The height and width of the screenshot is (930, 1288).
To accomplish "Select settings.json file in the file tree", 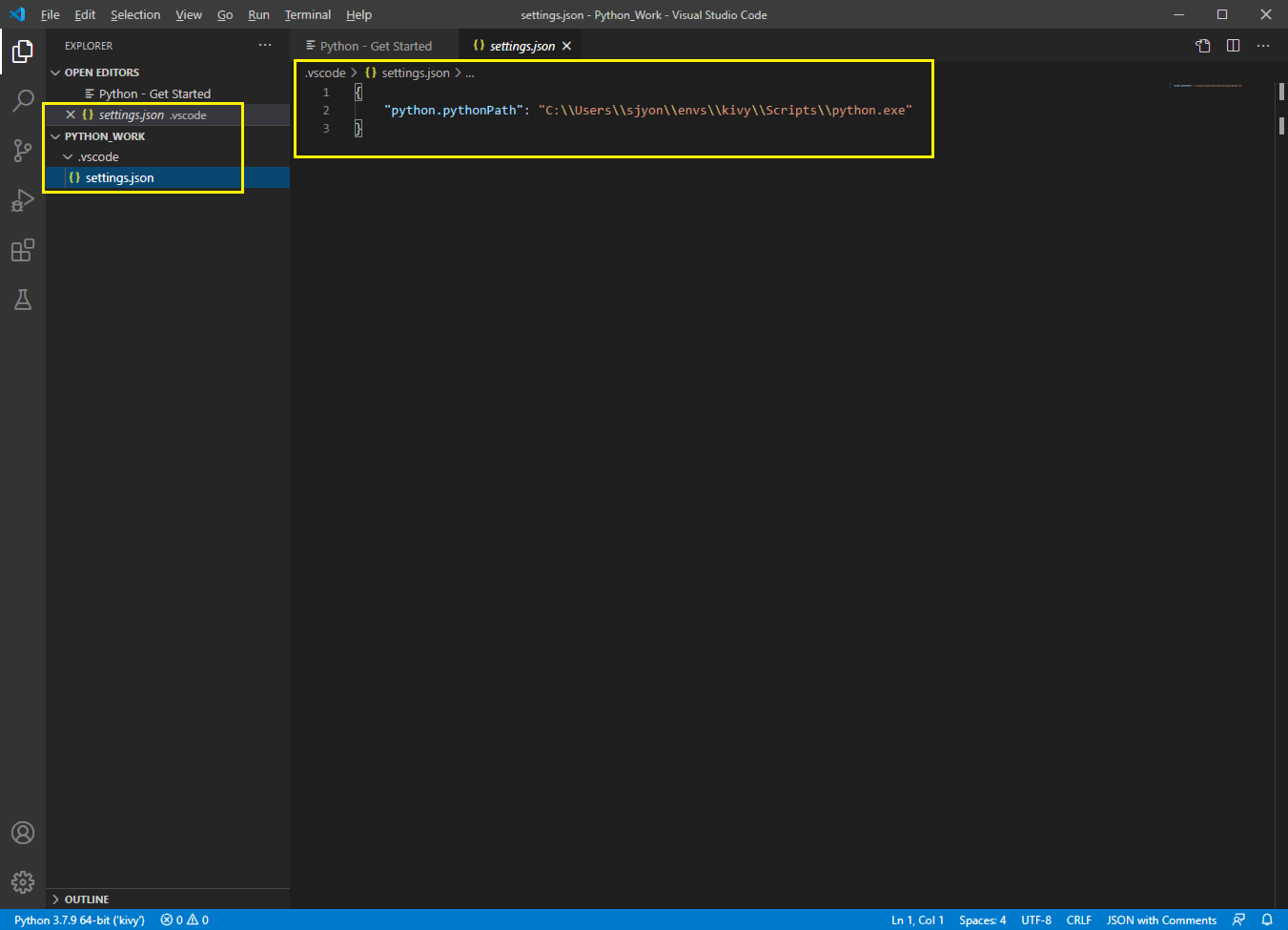I will click(x=168, y=177).
